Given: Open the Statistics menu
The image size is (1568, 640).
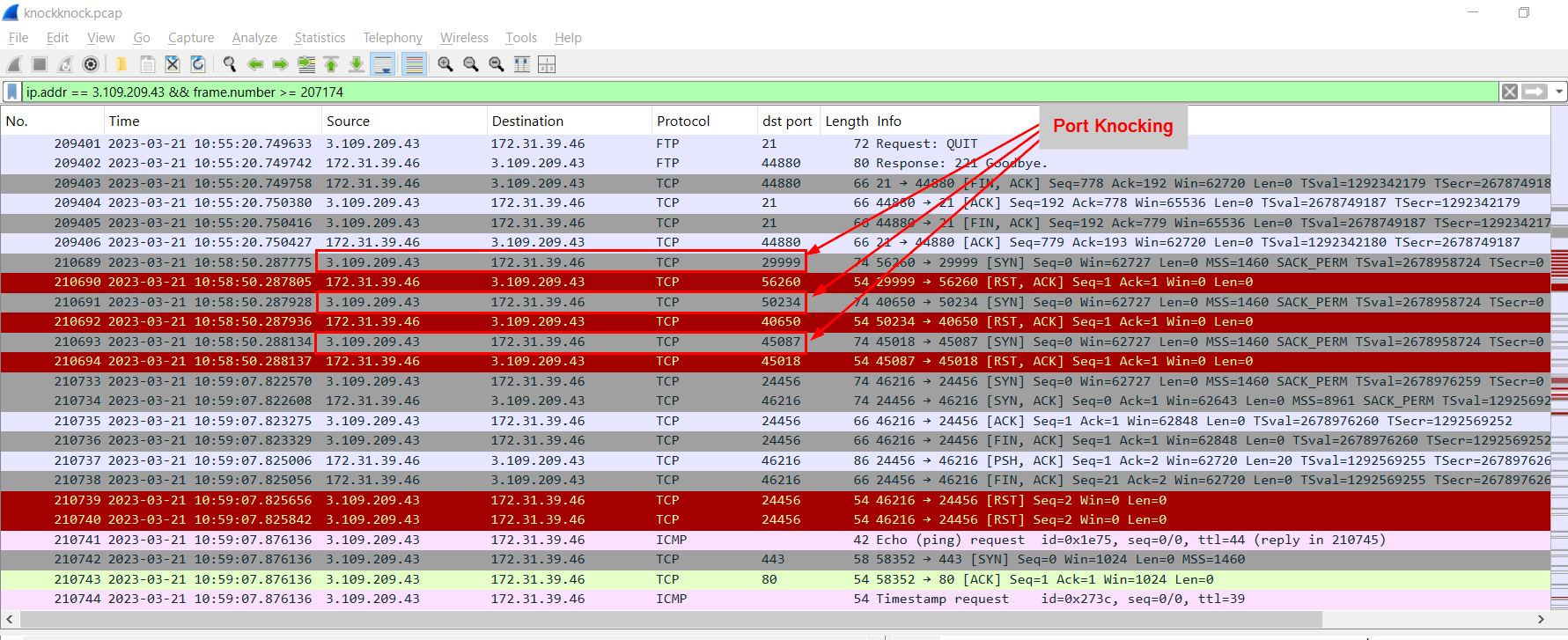Looking at the screenshot, I should pos(320,38).
